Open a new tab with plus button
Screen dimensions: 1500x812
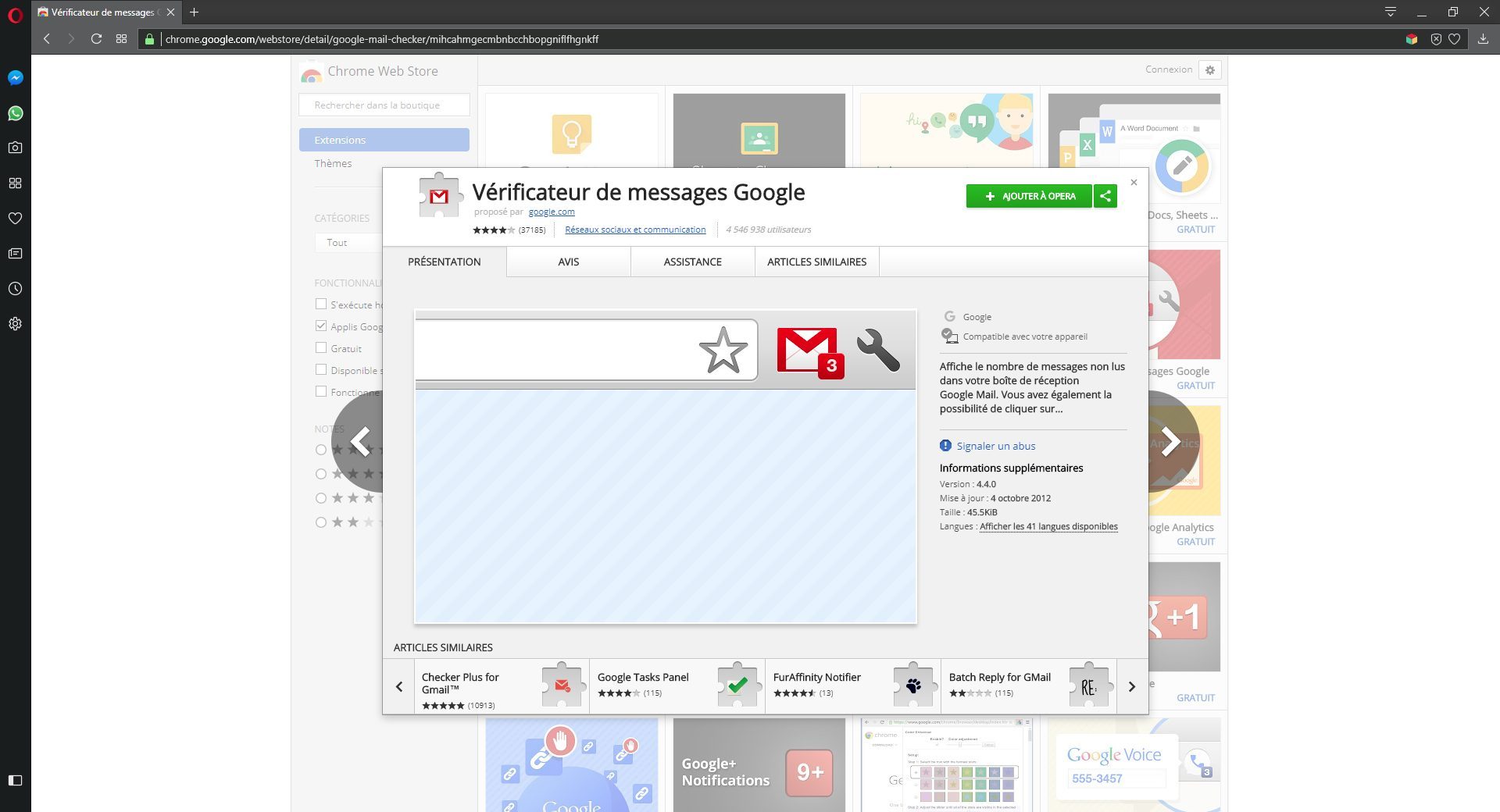[194, 12]
